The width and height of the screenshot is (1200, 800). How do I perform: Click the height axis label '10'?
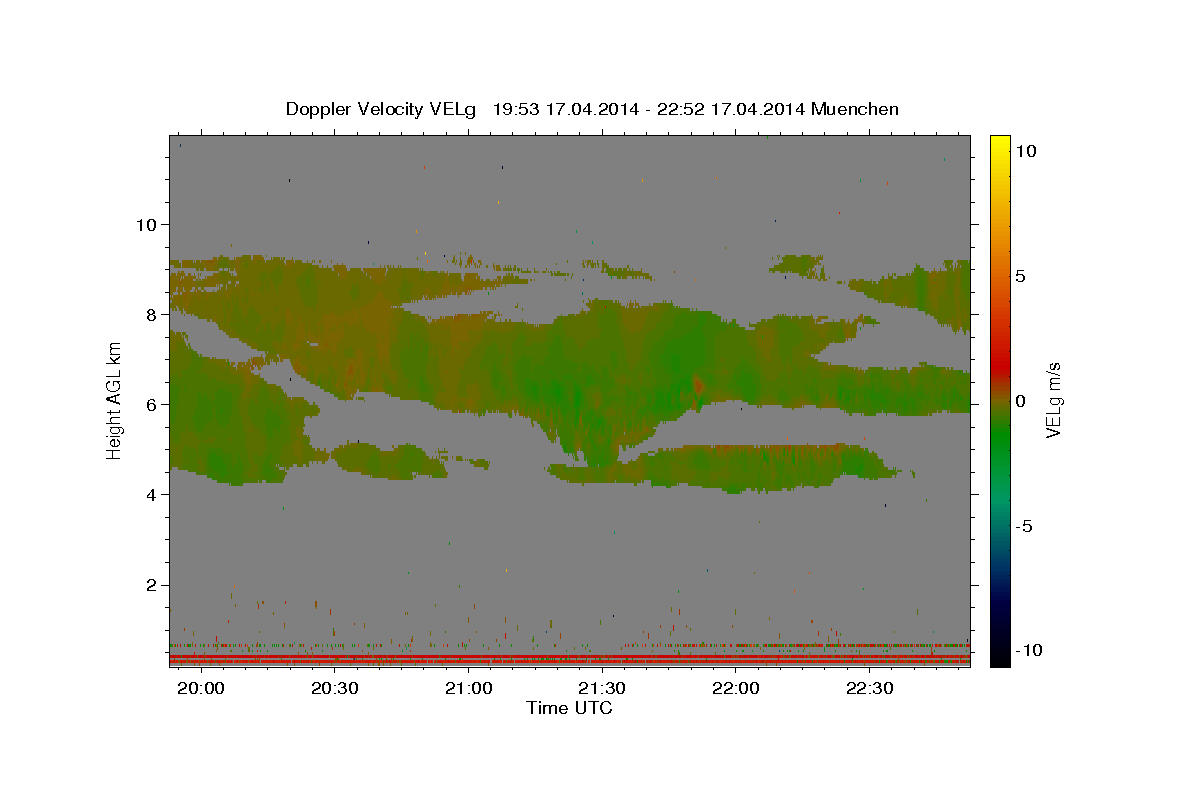146,224
